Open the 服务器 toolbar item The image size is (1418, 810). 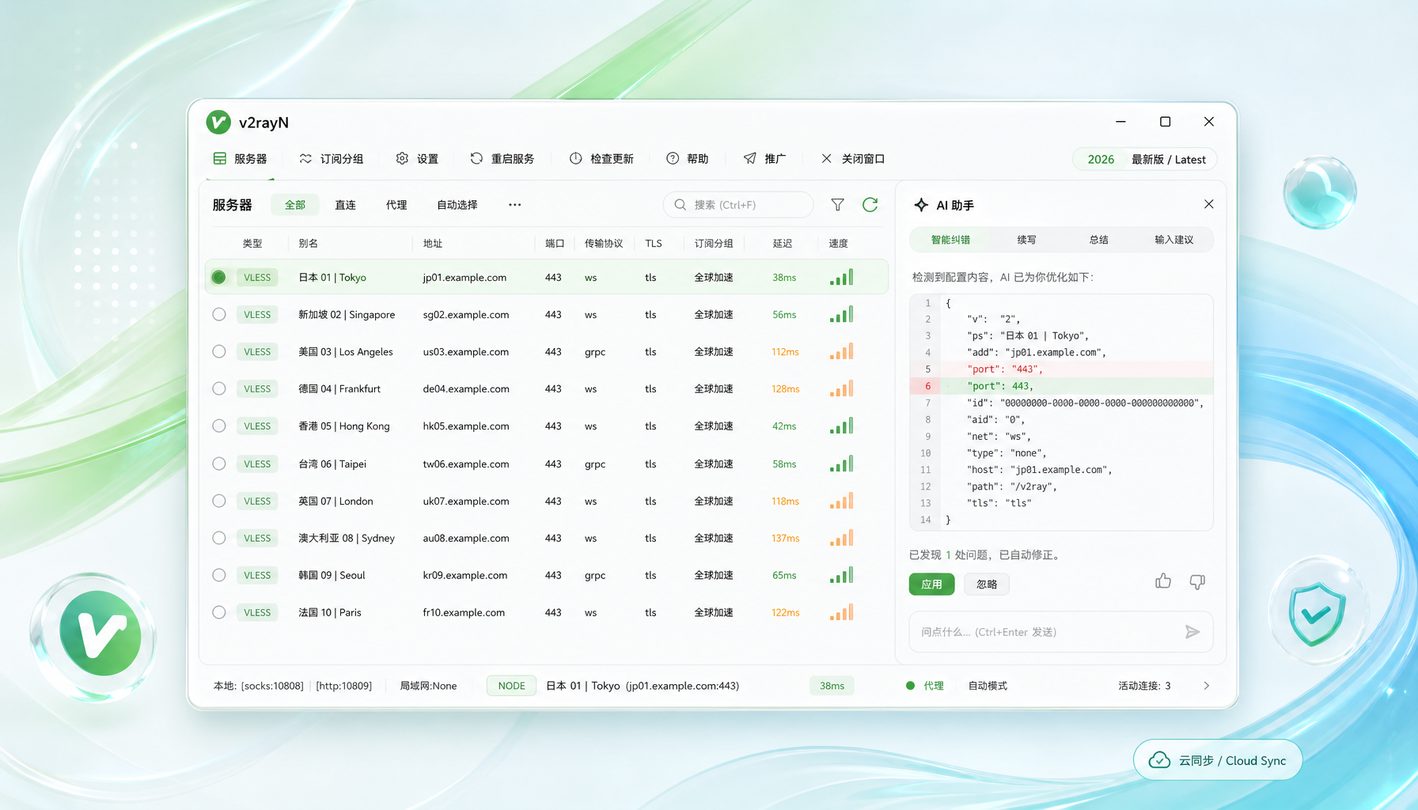(x=240, y=159)
